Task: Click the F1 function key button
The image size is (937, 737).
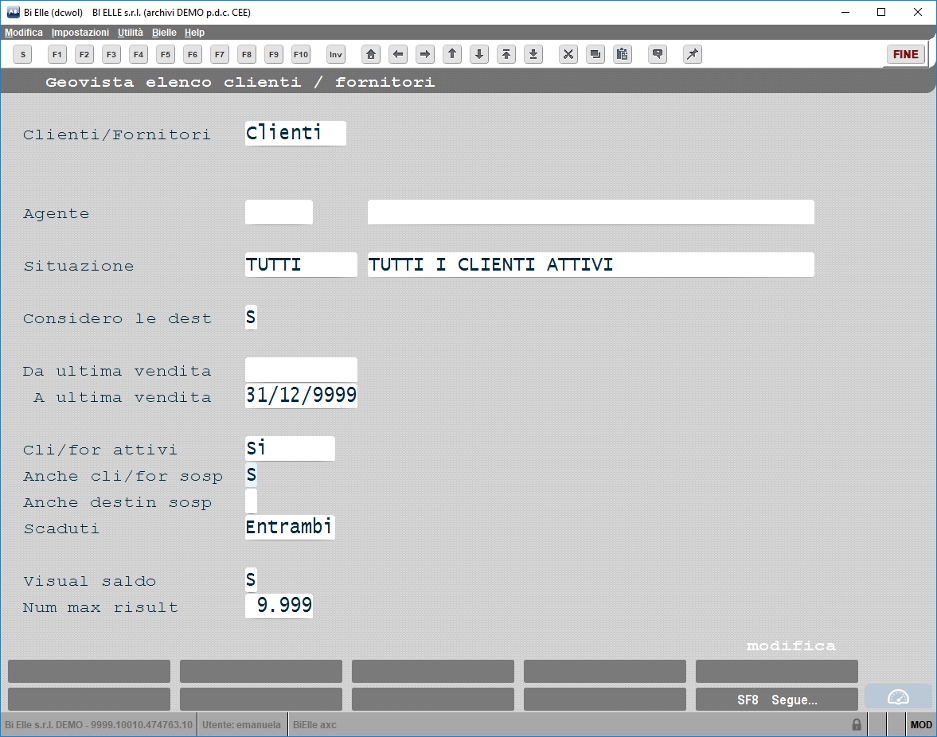Action: point(57,55)
